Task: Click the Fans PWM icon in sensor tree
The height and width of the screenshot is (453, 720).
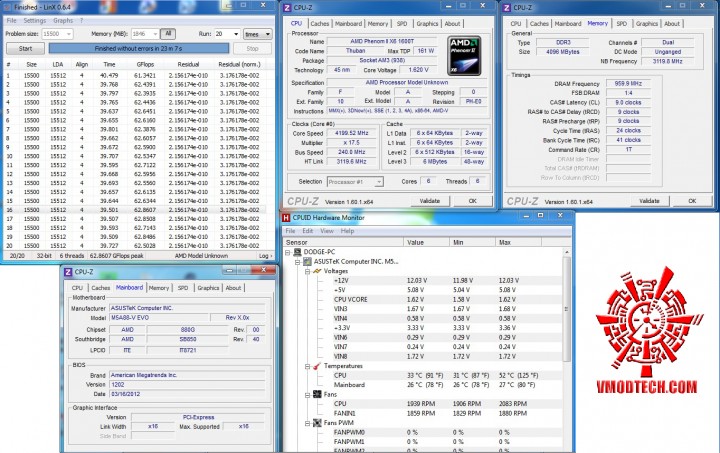Action: click(317, 423)
